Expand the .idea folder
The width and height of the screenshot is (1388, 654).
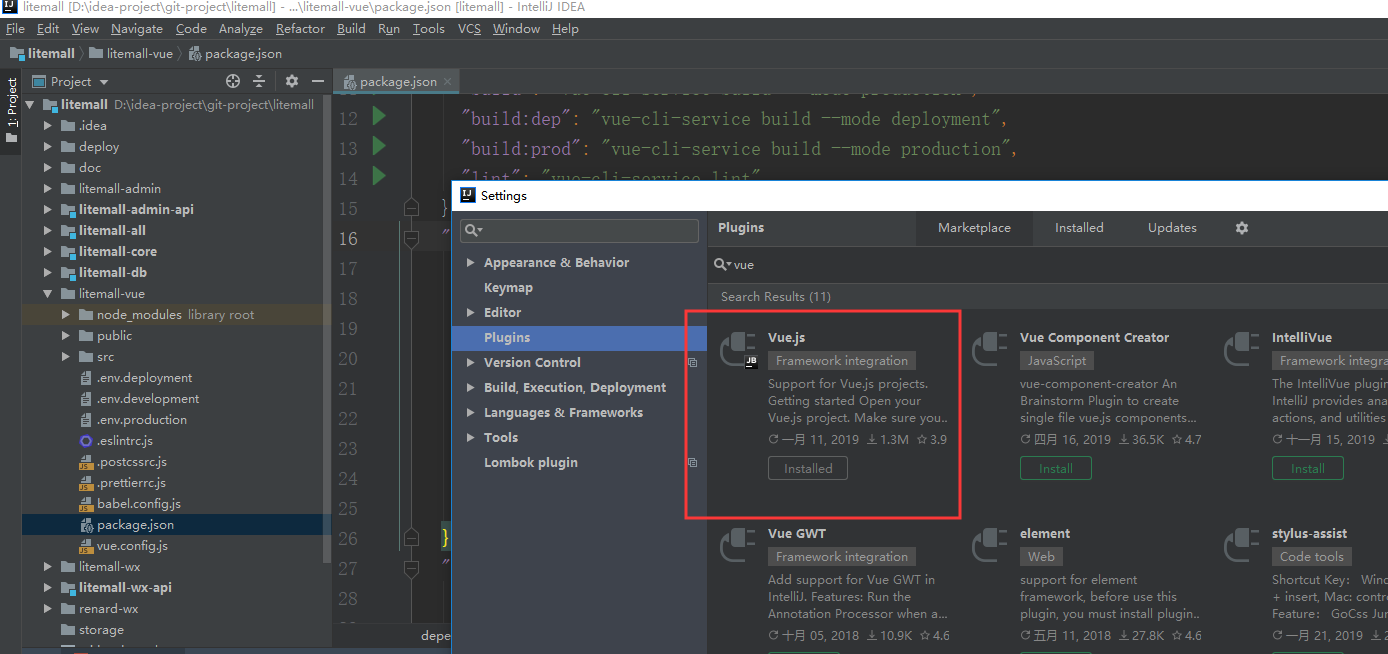tap(48, 126)
